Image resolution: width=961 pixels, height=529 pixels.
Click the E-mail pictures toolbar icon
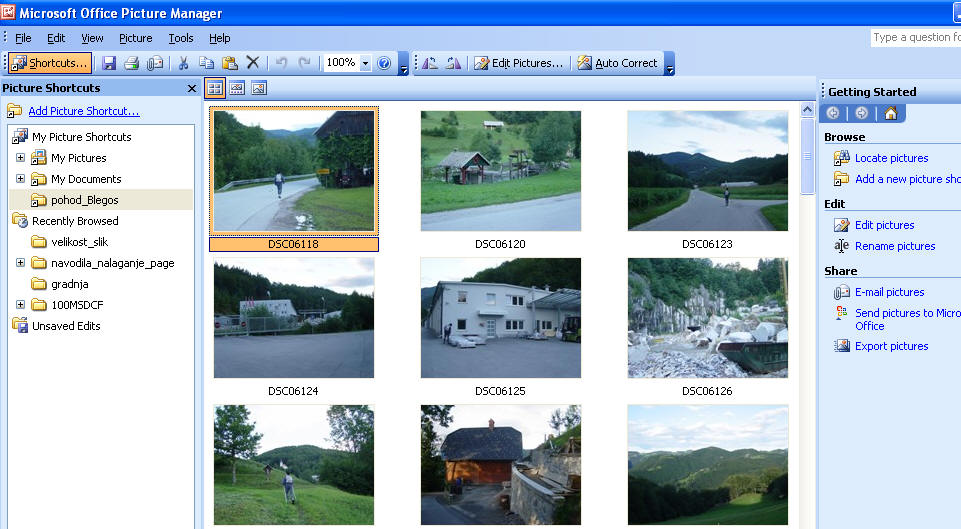pyautogui.click(x=154, y=63)
